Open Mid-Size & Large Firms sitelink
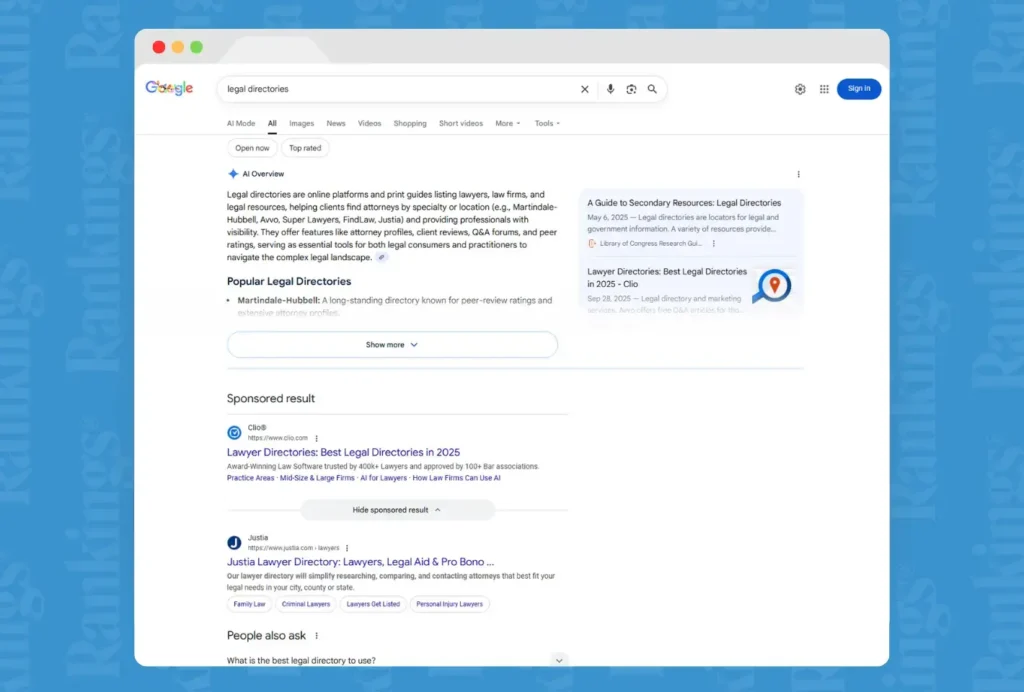Viewport: 1024px width, 692px height. [x=317, y=478]
